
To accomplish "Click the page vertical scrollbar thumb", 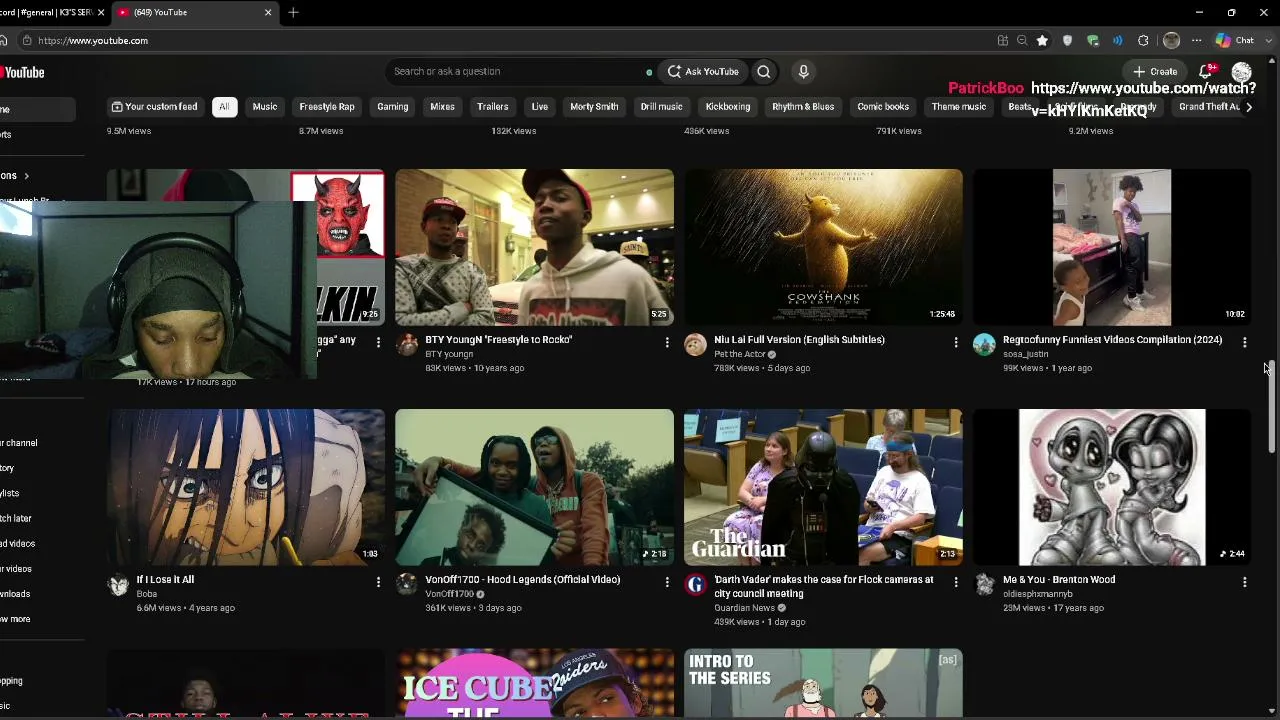I will 1272,406.
